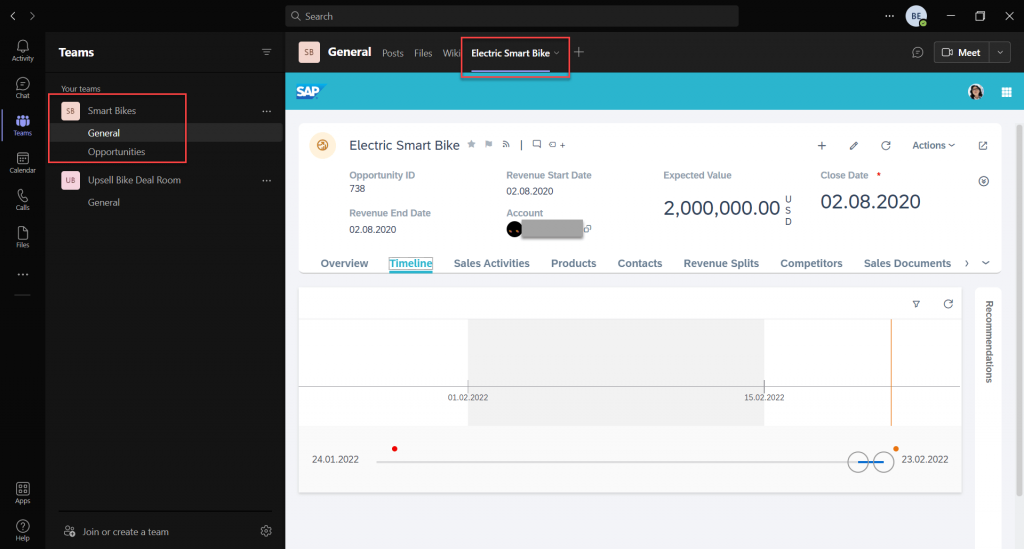Open the Actions dropdown menu
The height and width of the screenshot is (549, 1024).
pos(933,146)
